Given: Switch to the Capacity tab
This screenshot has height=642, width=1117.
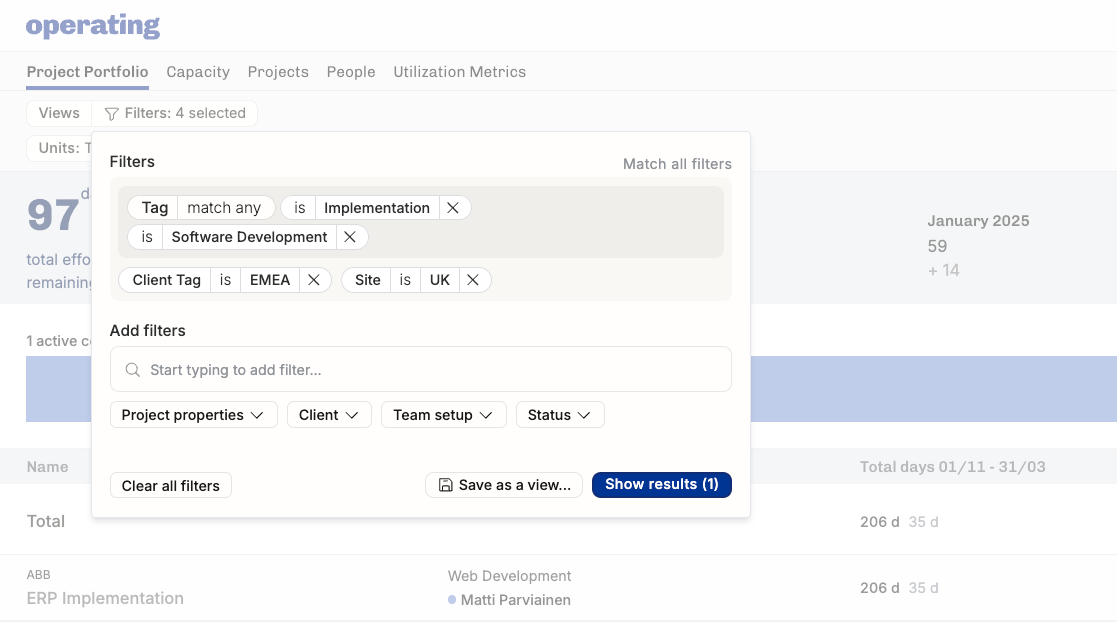Looking at the screenshot, I should [198, 72].
